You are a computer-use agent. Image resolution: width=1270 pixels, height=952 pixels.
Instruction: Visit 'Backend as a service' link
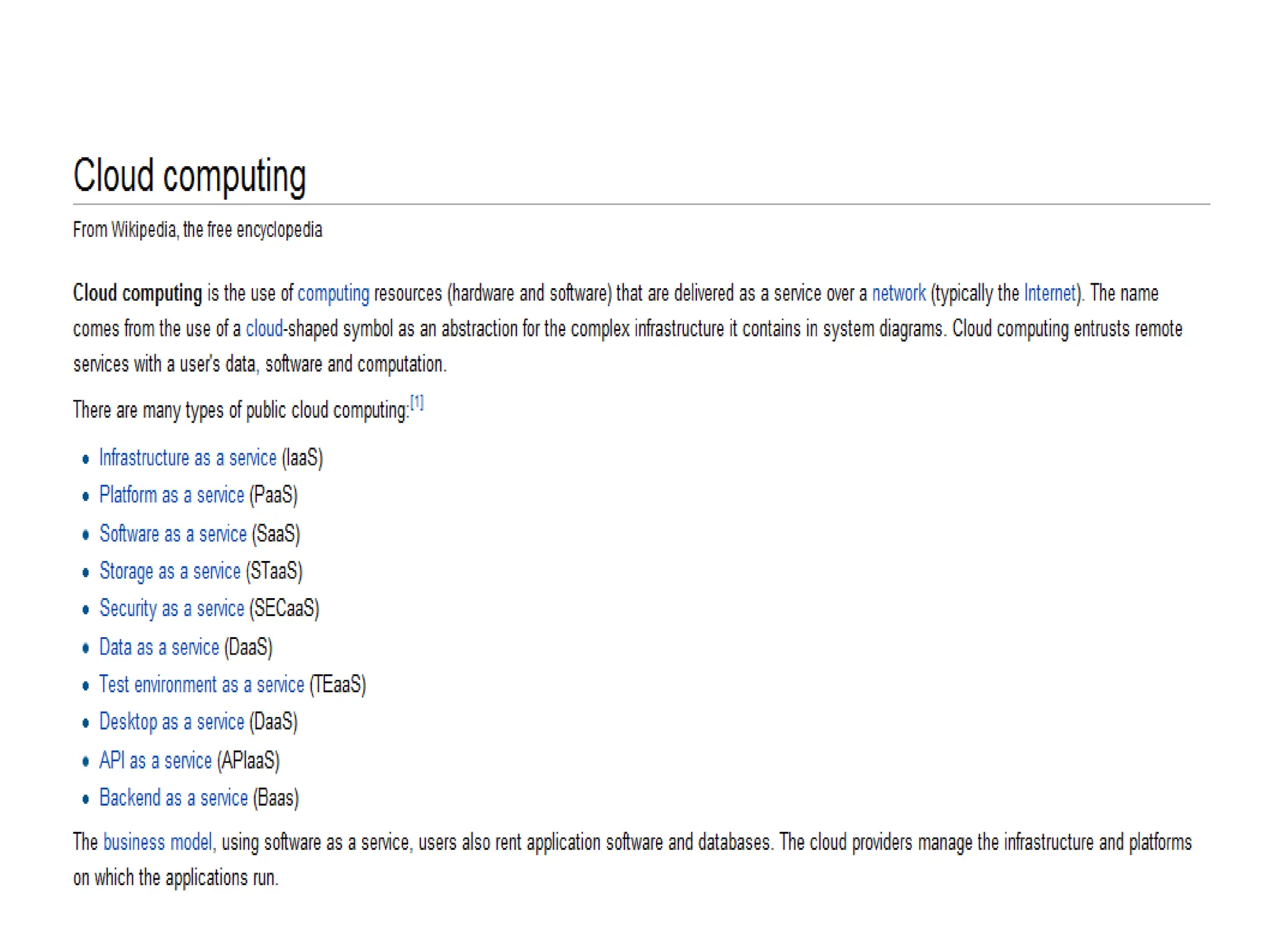pos(173,798)
